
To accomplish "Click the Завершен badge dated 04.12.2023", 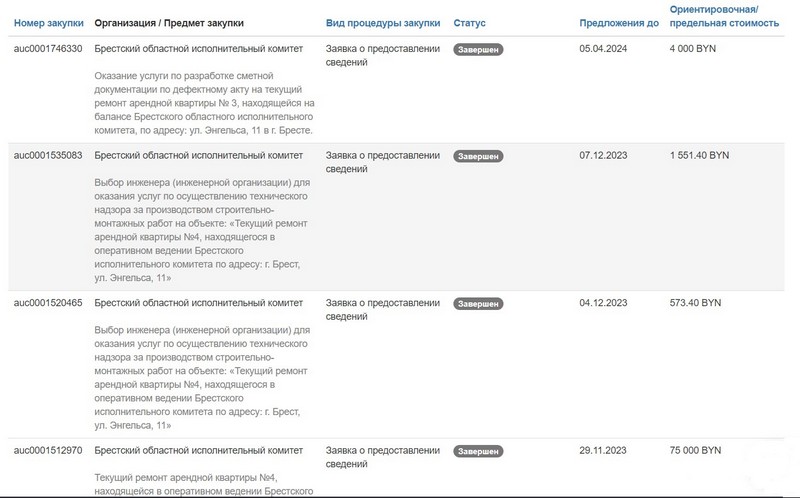I will pyautogui.click(x=478, y=303).
